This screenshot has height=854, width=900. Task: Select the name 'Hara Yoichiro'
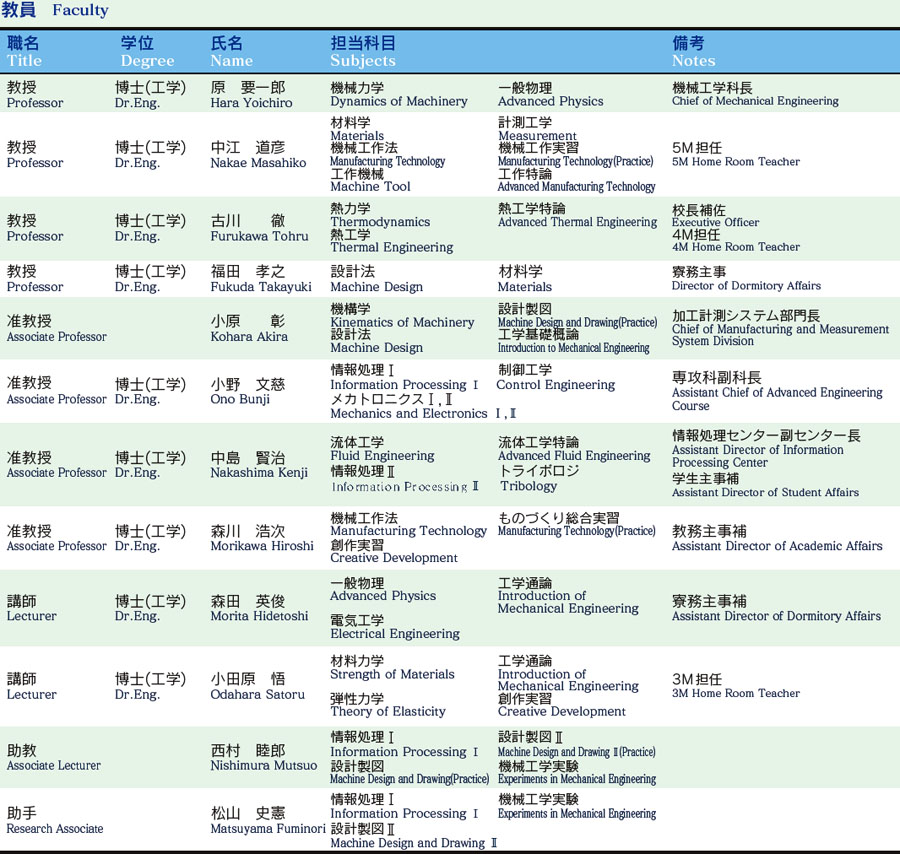(251, 103)
